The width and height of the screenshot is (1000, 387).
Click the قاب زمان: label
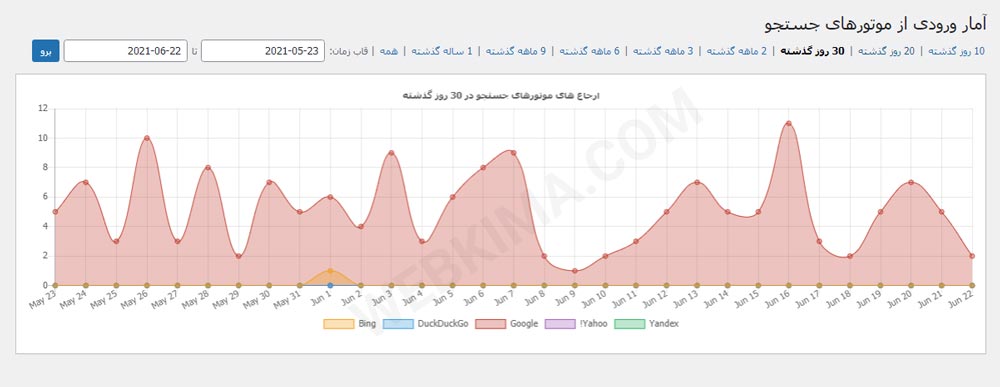tap(349, 51)
